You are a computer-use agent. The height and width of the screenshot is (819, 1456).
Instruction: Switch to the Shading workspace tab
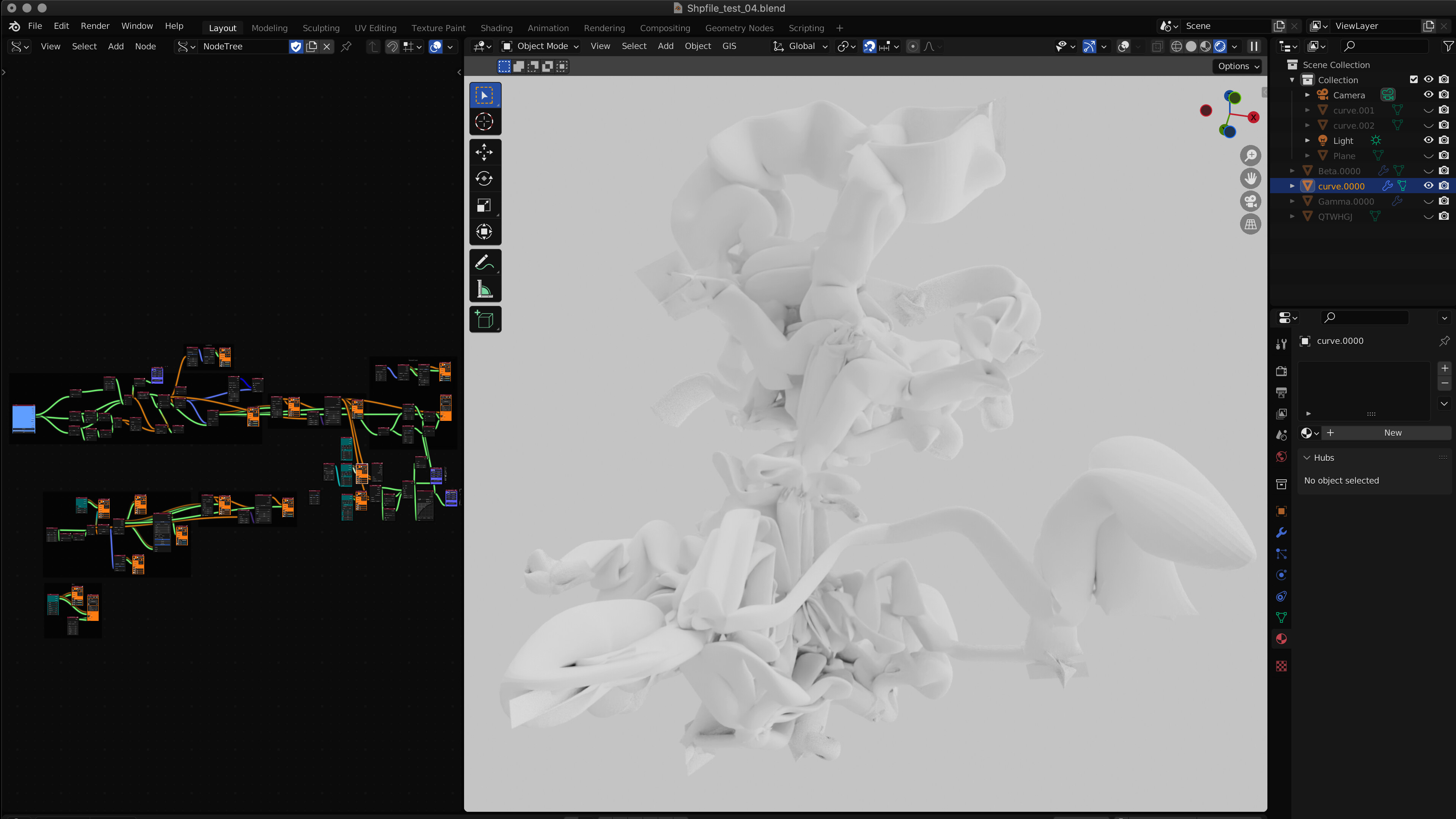point(496,28)
